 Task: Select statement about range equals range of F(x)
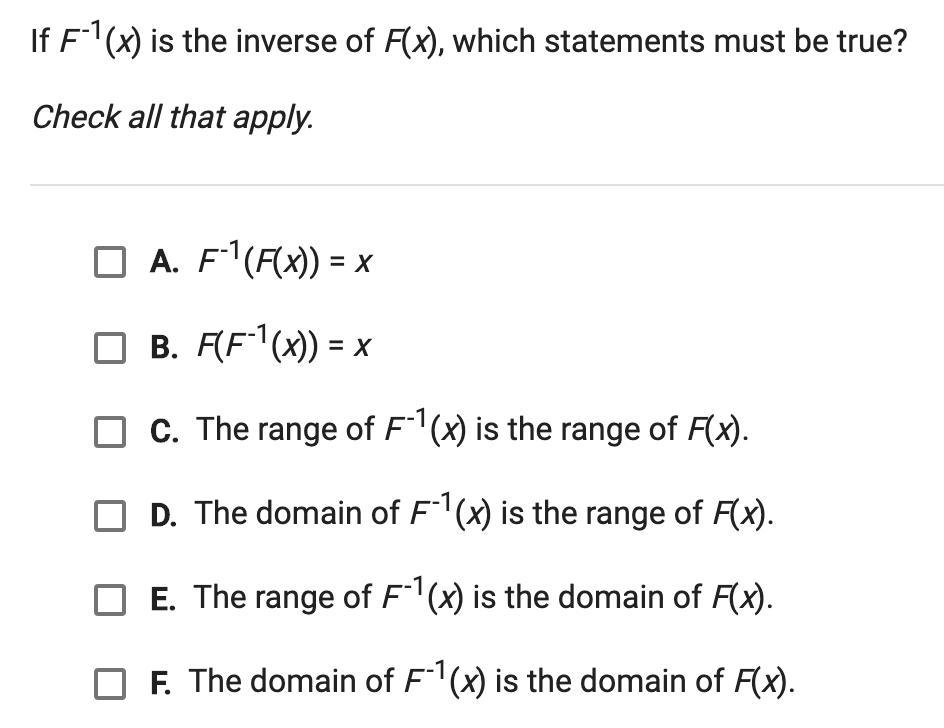pyautogui.click(x=473, y=429)
